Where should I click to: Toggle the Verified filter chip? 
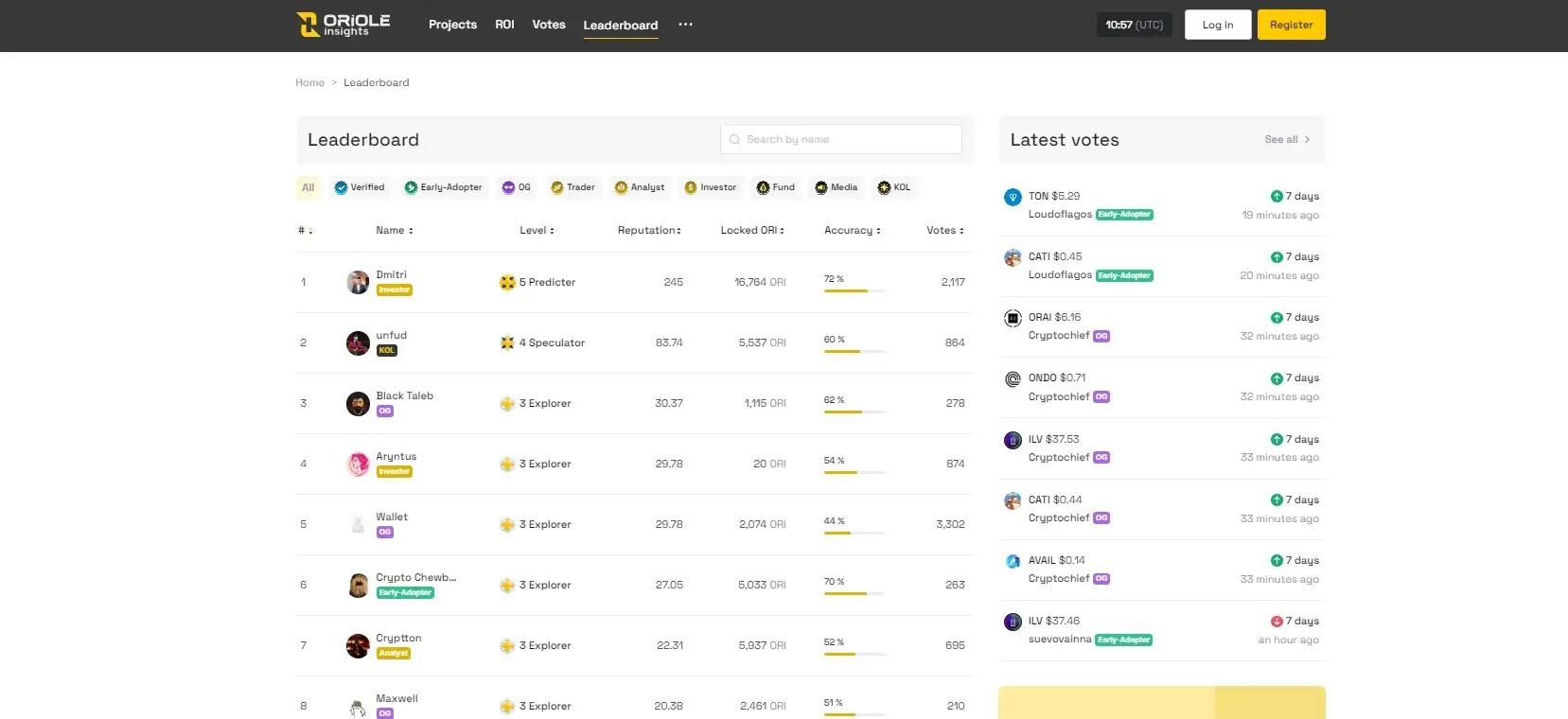pos(360,187)
